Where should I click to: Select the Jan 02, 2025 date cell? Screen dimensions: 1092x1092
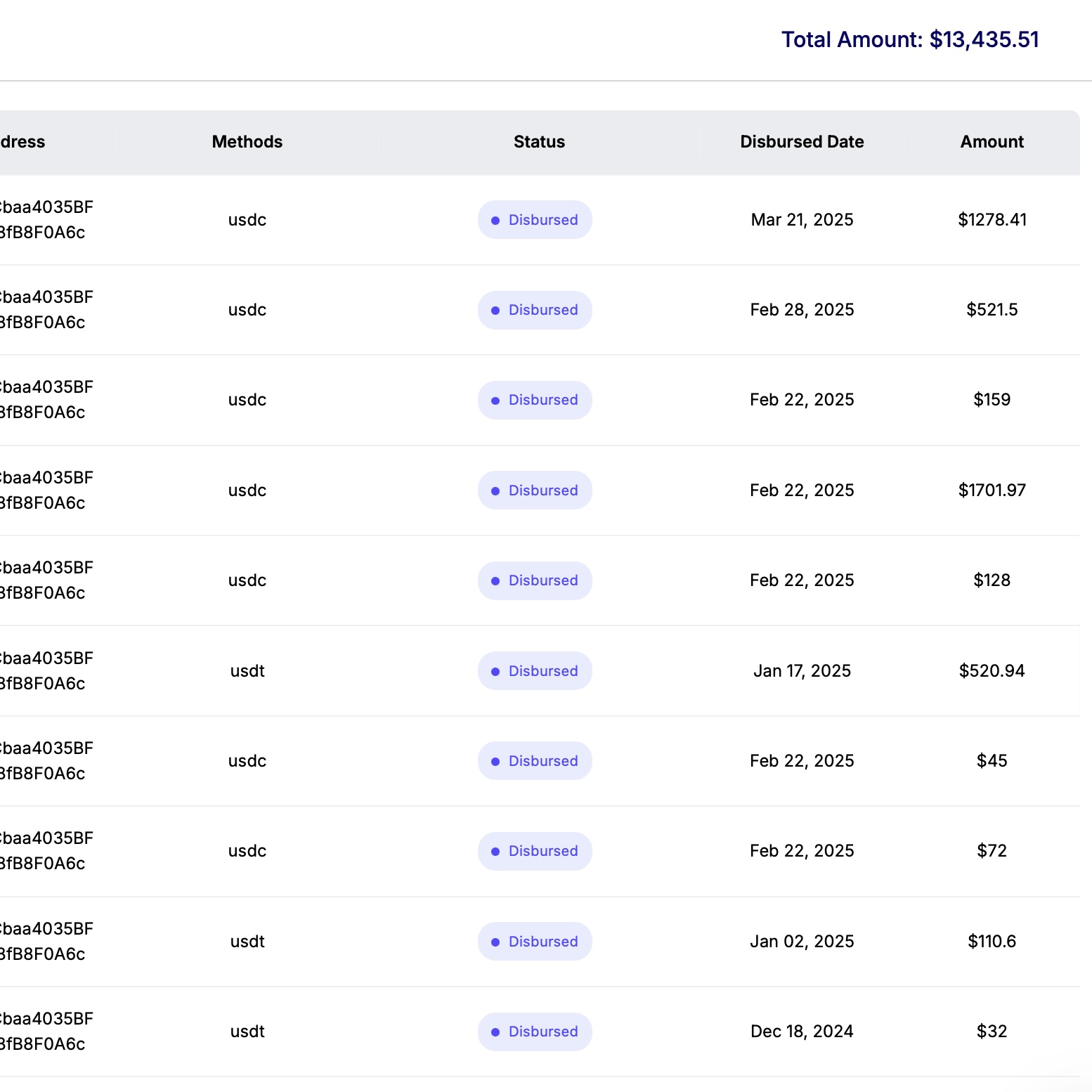pos(802,942)
